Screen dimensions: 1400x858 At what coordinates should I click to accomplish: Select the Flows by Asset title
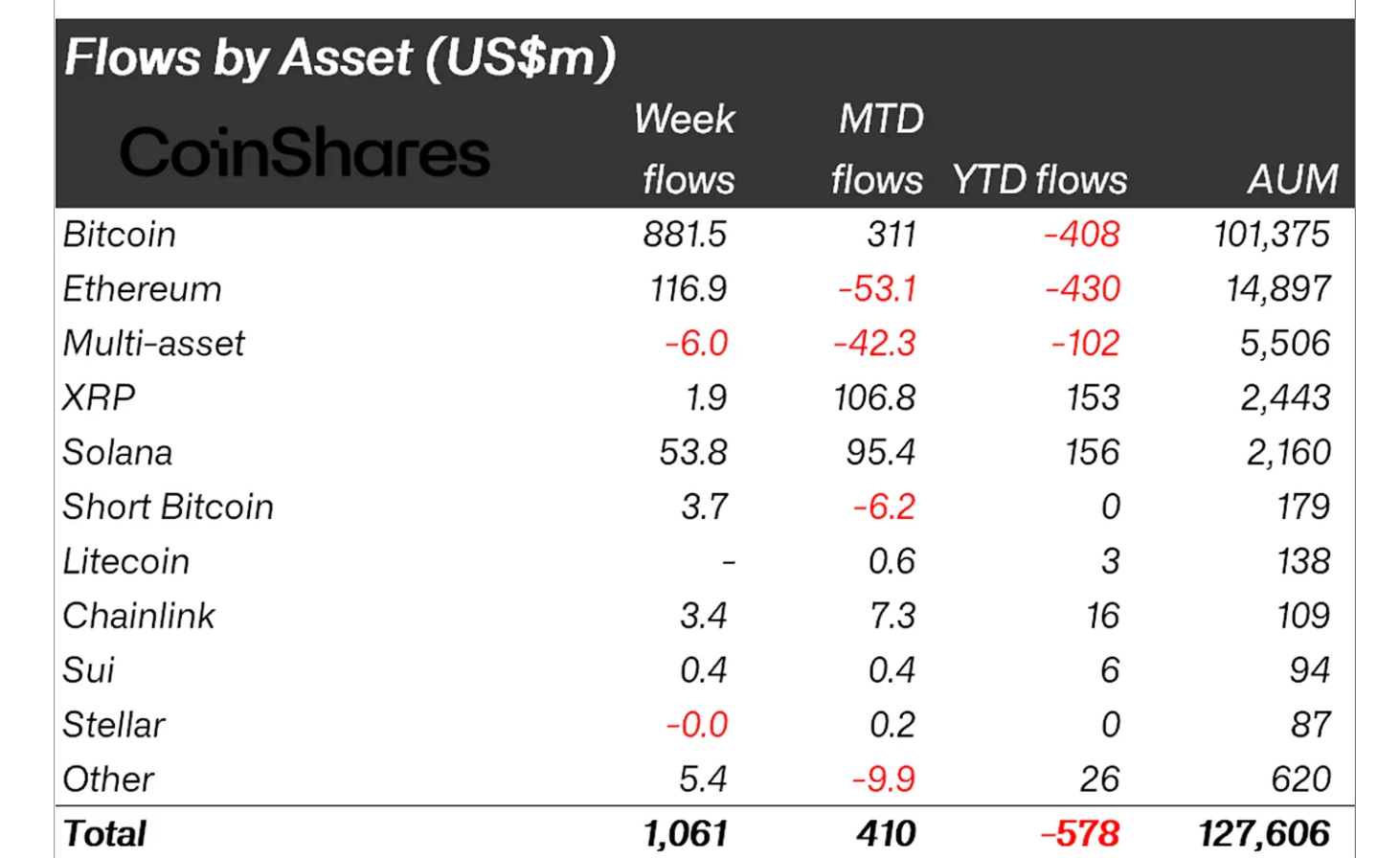(340, 57)
